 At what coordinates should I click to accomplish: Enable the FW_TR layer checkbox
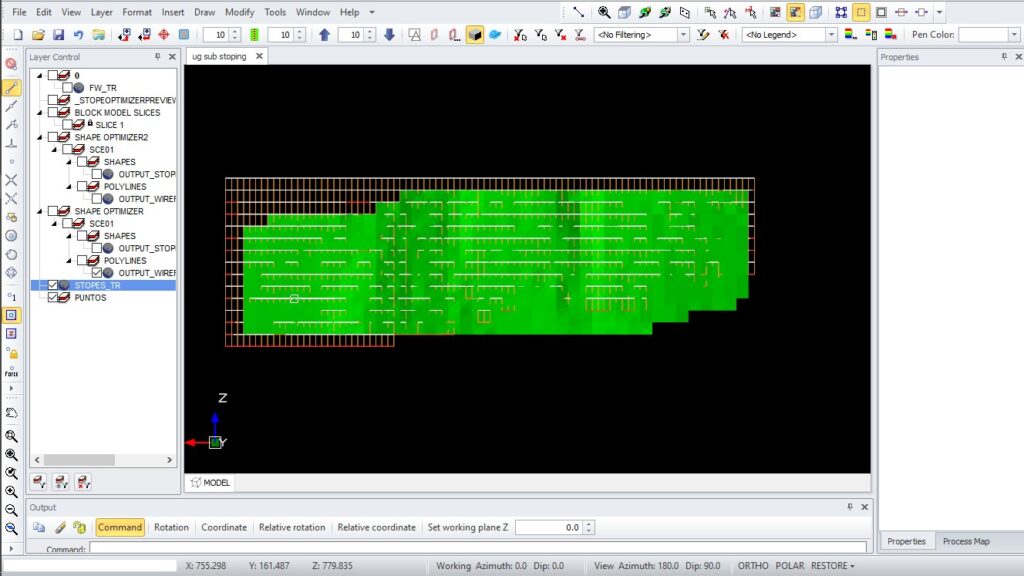[68, 88]
